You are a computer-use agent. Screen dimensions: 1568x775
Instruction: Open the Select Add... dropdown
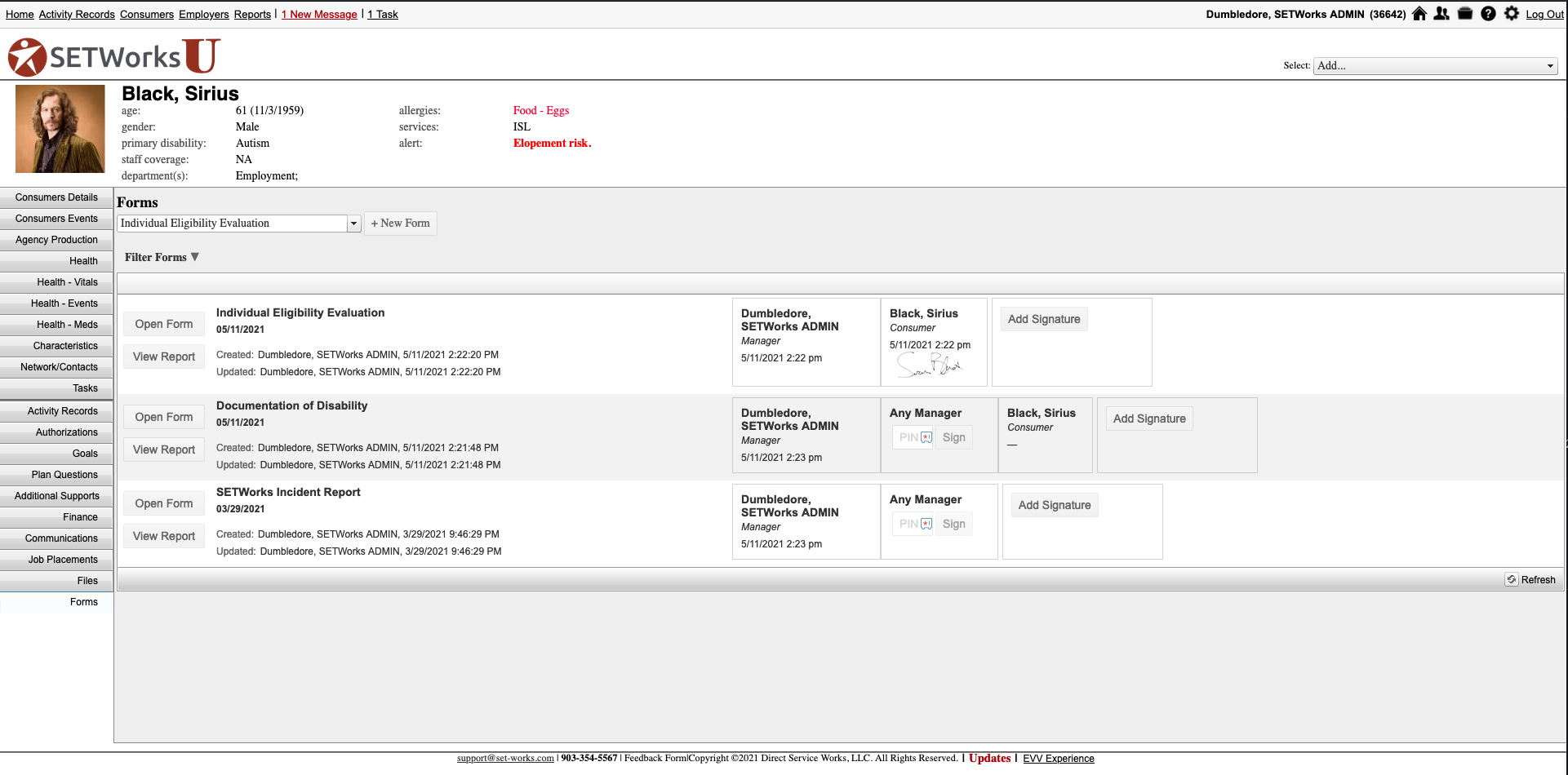(1435, 66)
